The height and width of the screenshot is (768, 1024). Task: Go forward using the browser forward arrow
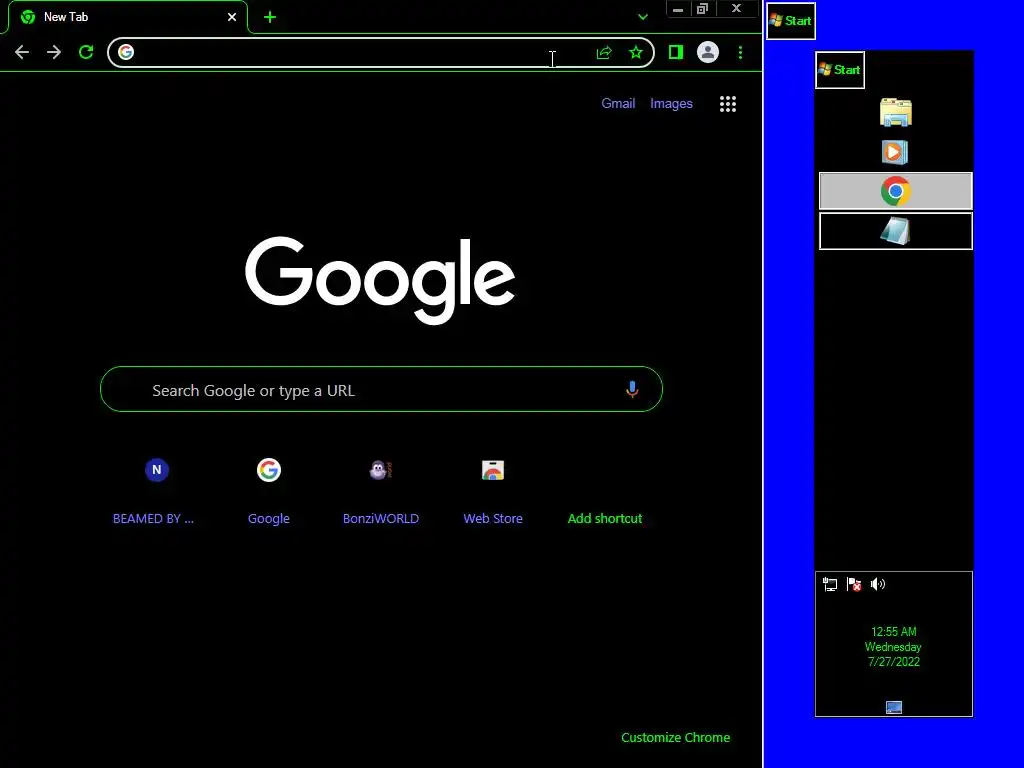(54, 52)
